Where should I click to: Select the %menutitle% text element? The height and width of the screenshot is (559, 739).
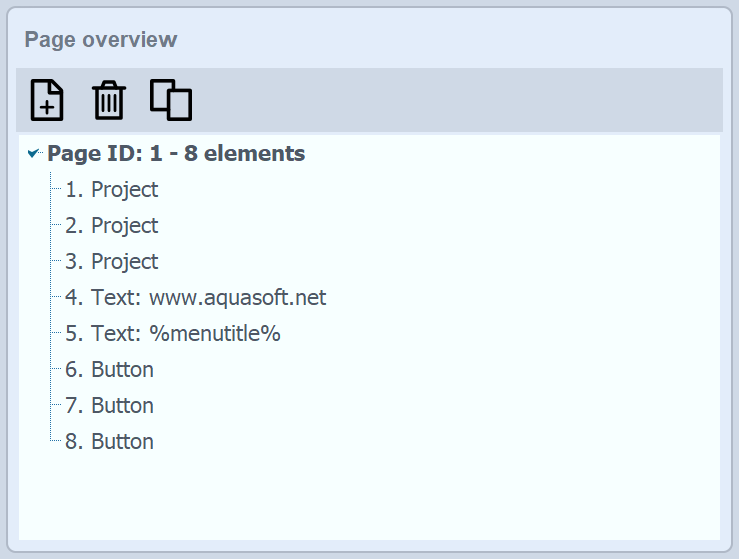[173, 334]
